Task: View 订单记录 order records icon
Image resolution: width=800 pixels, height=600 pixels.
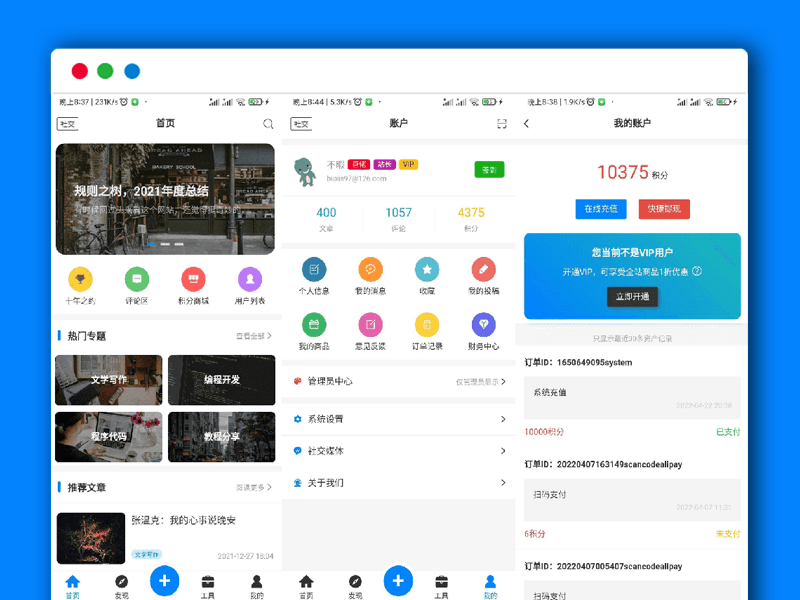Action: pyautogui.click(x=427, y=324)
